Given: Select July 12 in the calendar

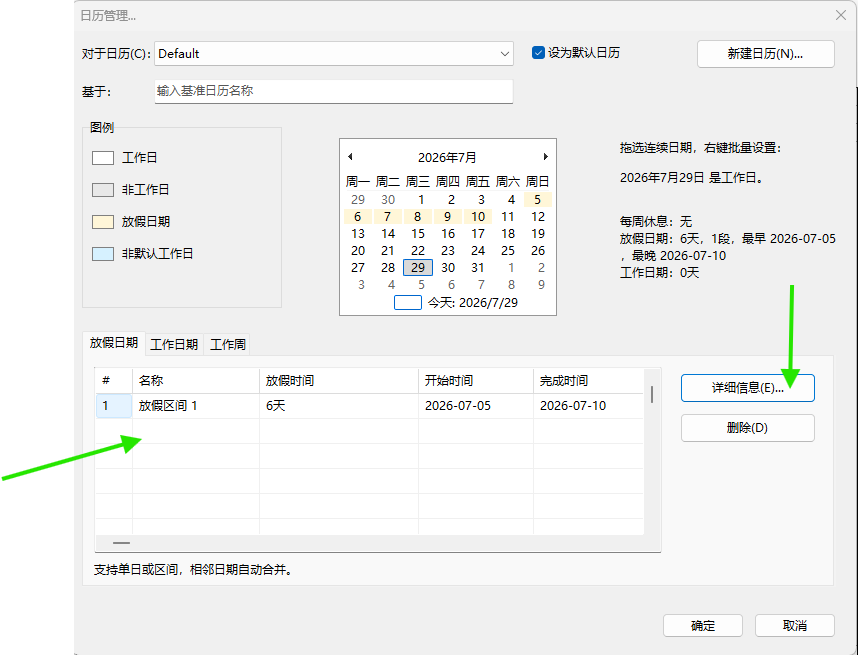Looking at the screenshot, I should click(x=538, y=217).
